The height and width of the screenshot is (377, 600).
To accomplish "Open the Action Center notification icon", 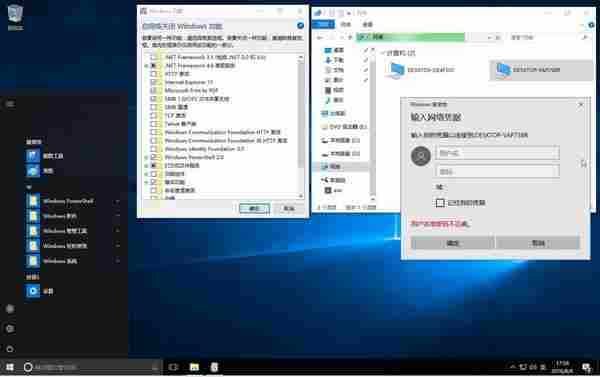I will pyautogui.click(x=587, y=367).
